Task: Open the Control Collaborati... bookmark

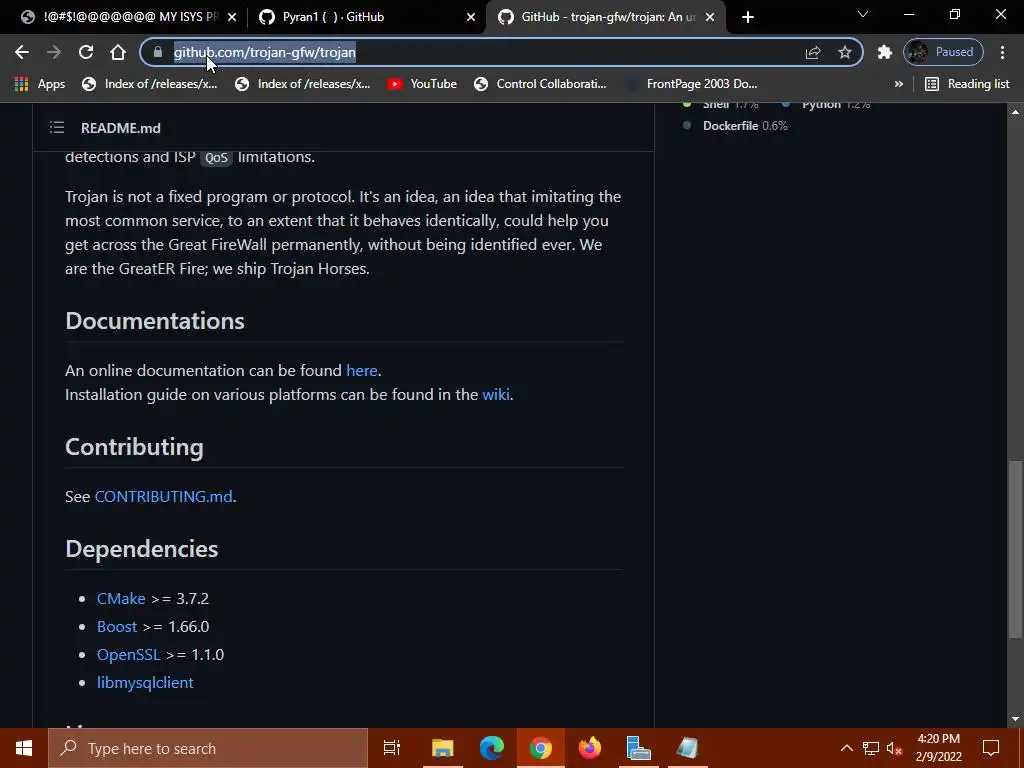Action: coord(539,84)
